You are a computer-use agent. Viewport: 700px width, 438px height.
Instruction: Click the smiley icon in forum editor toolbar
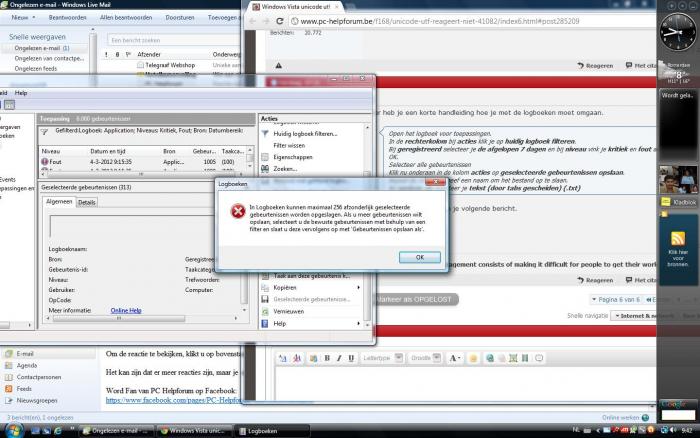pyautogui.click(x=473, y=358)
